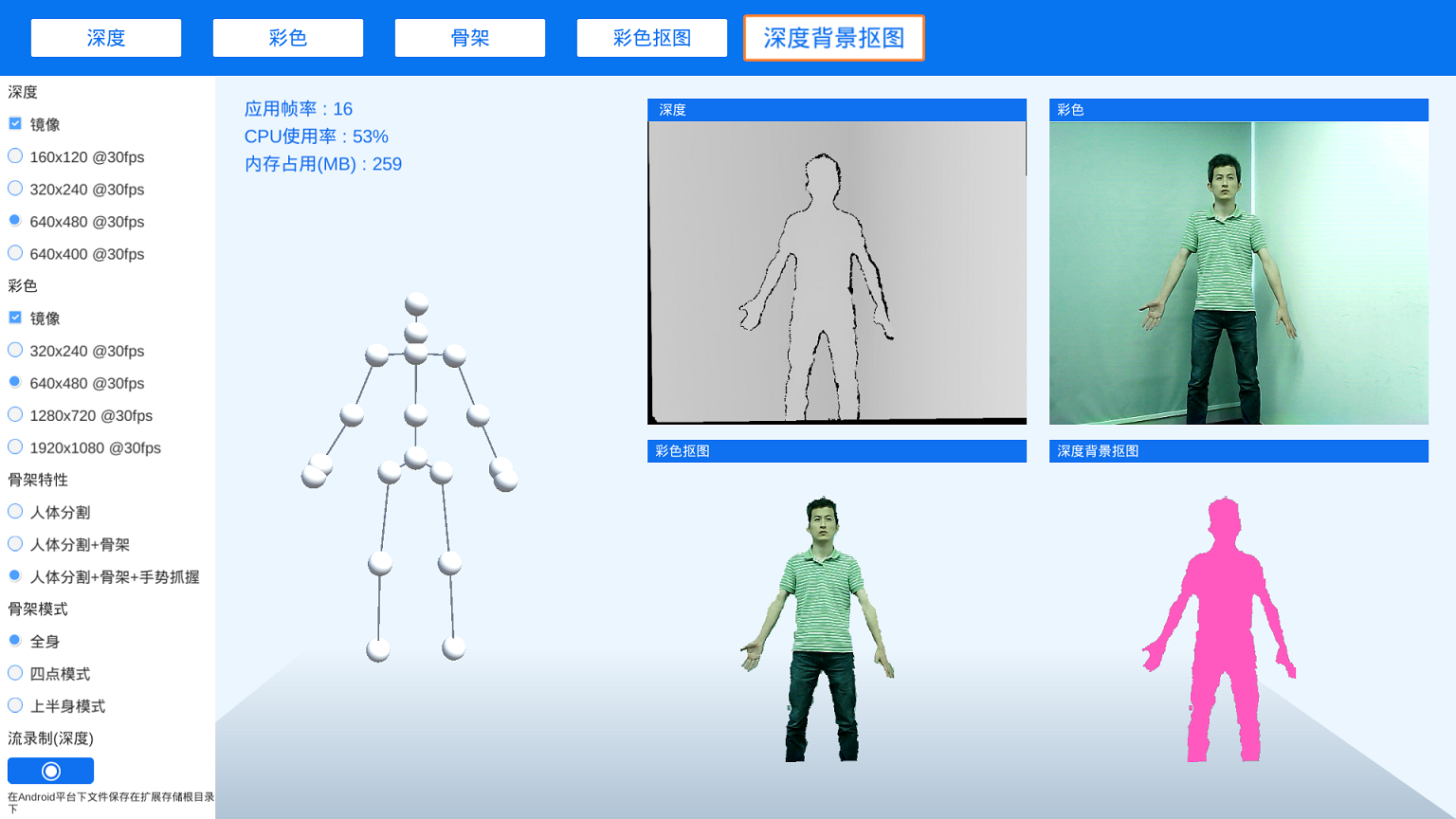Click the 彩色 preview title bar

(1239, 110)
